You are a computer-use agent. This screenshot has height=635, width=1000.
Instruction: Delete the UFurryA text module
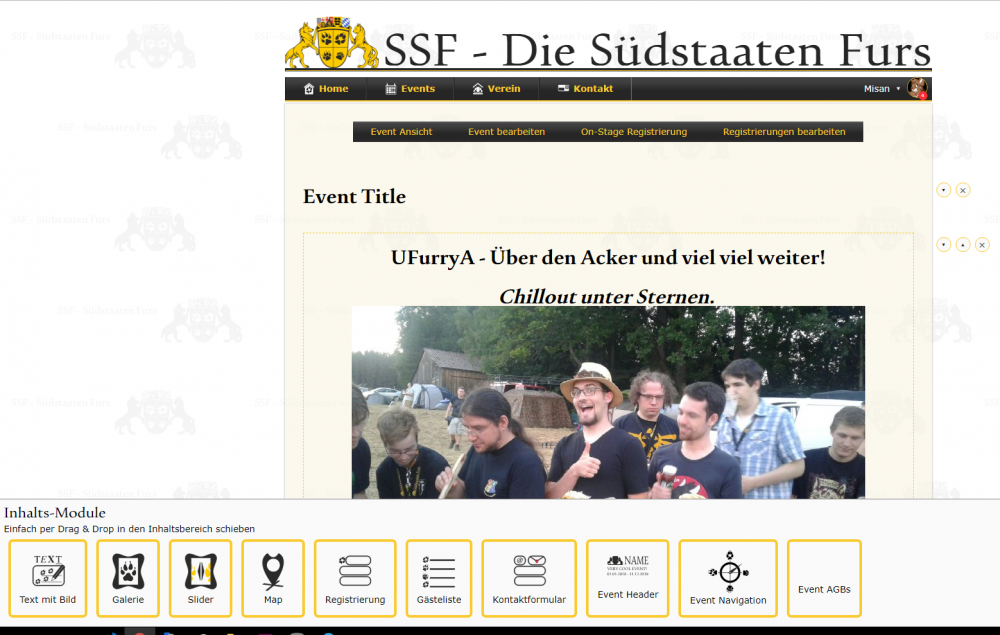pos(982,245)
